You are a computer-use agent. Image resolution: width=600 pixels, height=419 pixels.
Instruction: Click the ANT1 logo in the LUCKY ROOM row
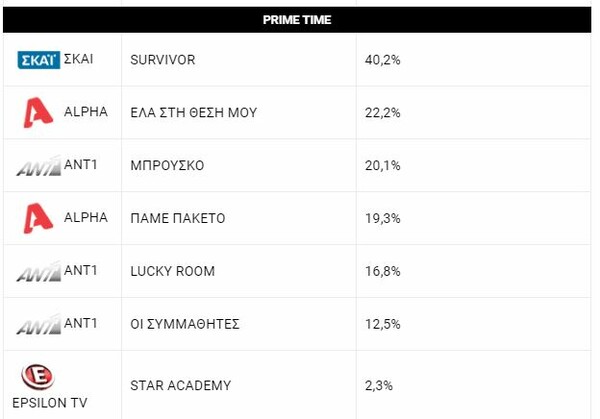[x=39, y=271]
